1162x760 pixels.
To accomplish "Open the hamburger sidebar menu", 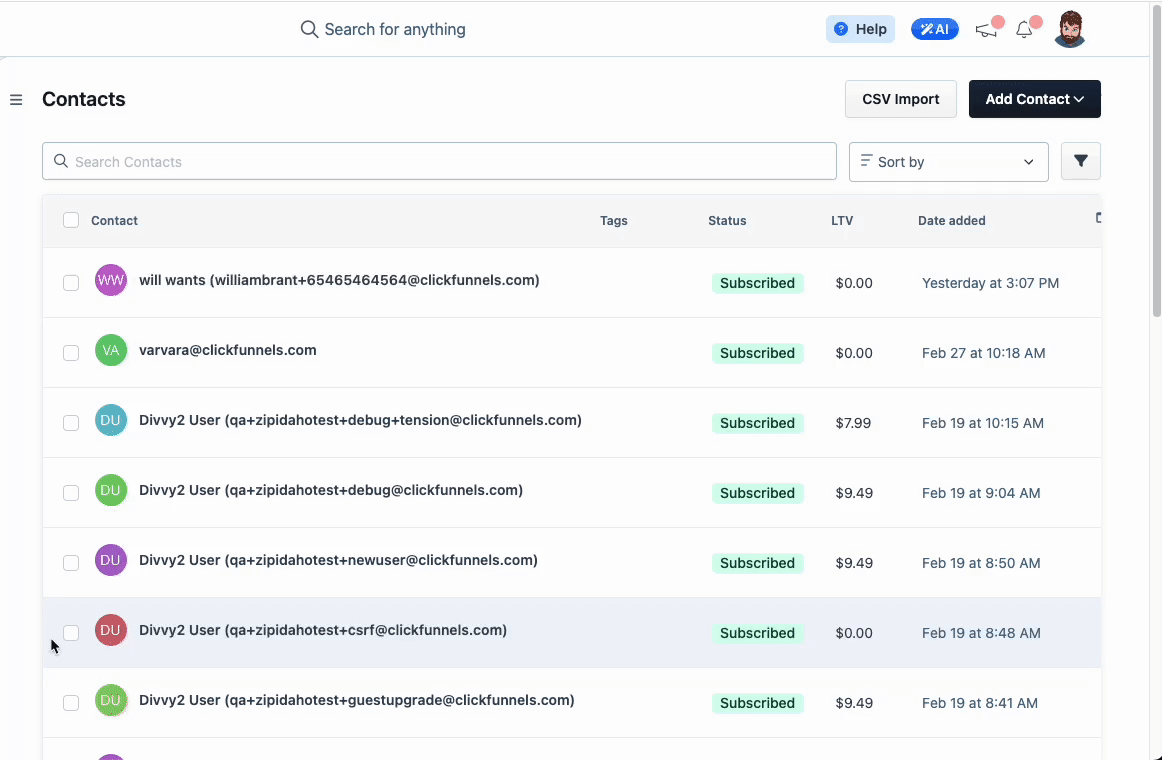I will click(16, 99).
